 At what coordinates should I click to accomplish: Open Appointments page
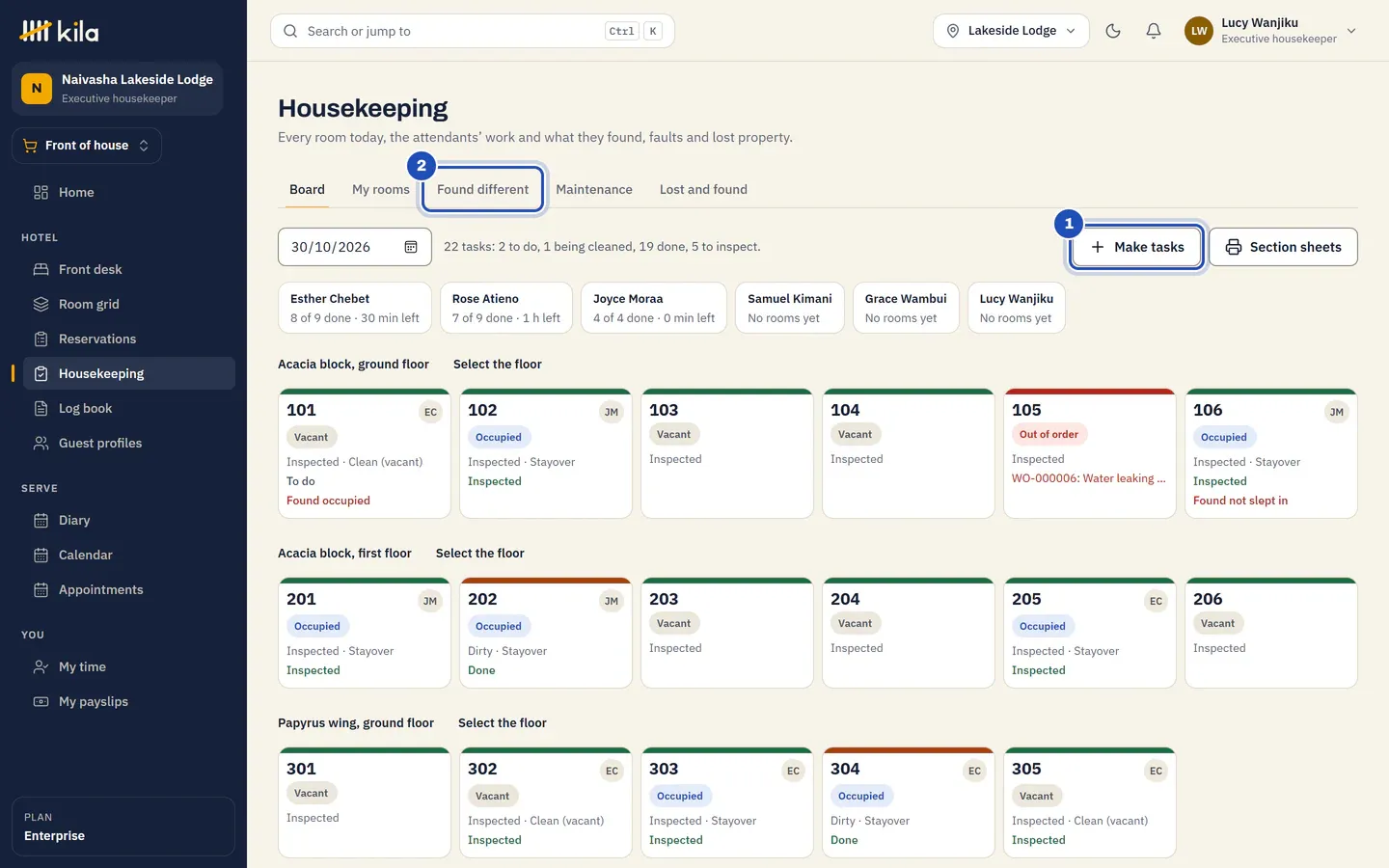pos(129,589)
